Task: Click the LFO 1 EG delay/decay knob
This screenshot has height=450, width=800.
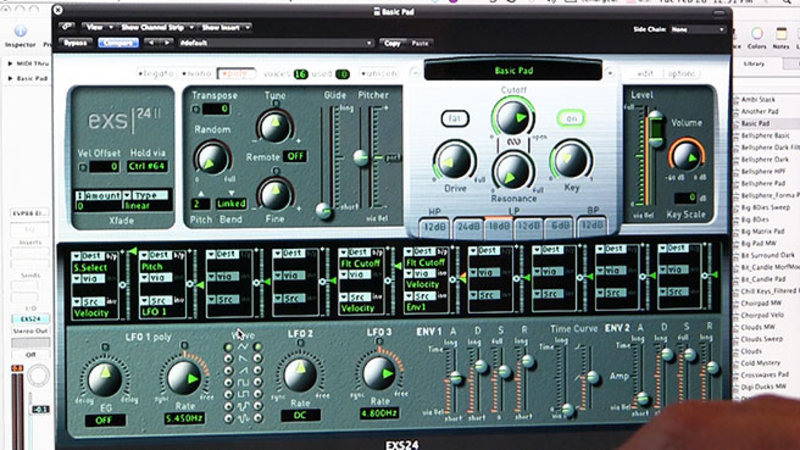Action: (x=105, y=379)
